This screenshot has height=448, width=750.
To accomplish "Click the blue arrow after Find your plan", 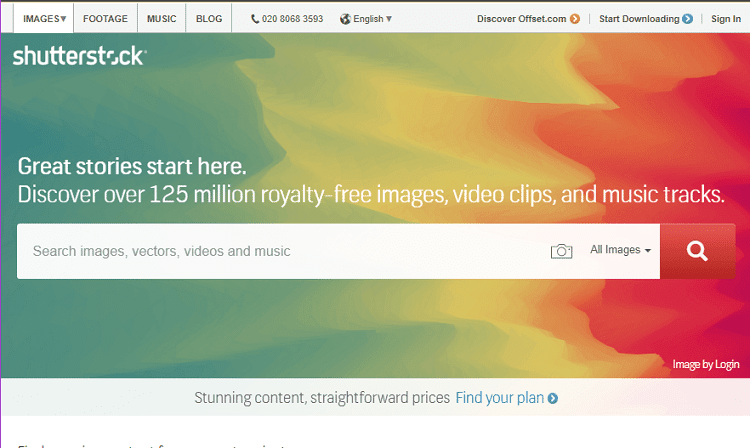I will [x=552, y=398].
